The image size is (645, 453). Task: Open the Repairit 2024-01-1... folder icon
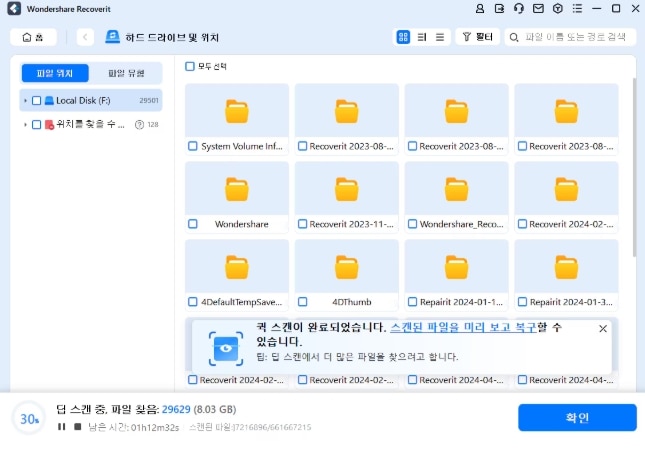point(457,267)
